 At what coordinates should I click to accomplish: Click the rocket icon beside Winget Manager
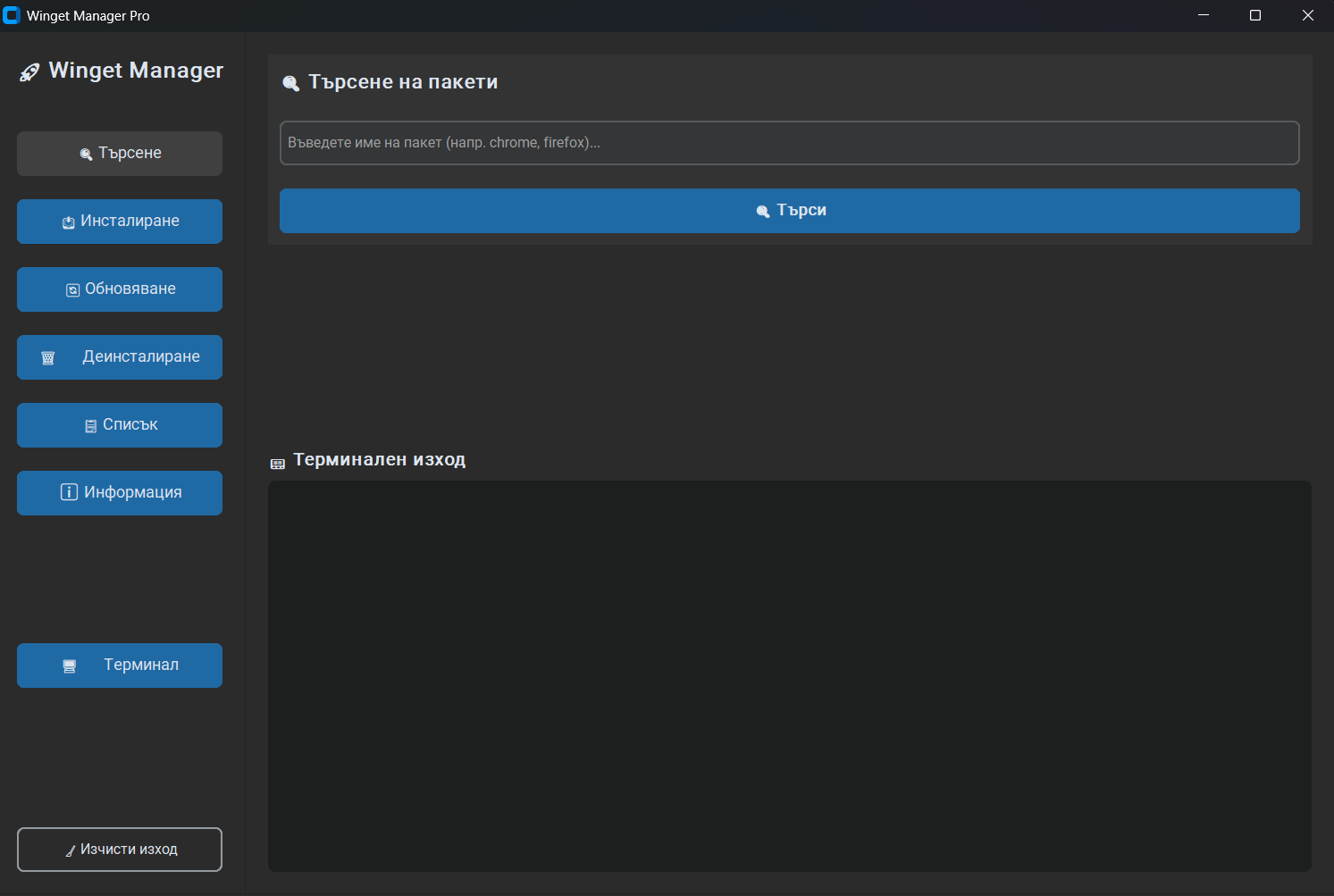click(29, 72)
